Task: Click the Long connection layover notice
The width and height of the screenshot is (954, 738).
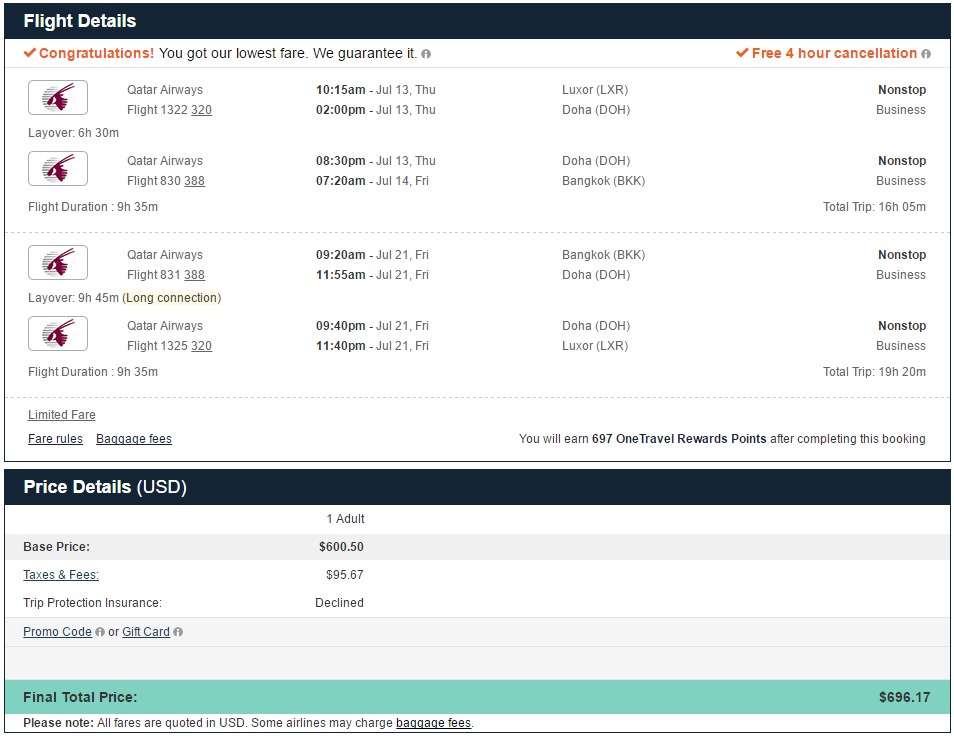Action: pyautogui.click(x=172, y=298)
